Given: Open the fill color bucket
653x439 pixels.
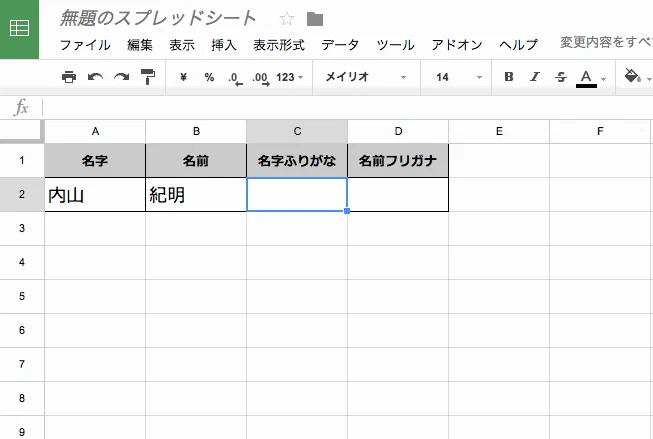Looking at the screenshot, I should (632, 76).
